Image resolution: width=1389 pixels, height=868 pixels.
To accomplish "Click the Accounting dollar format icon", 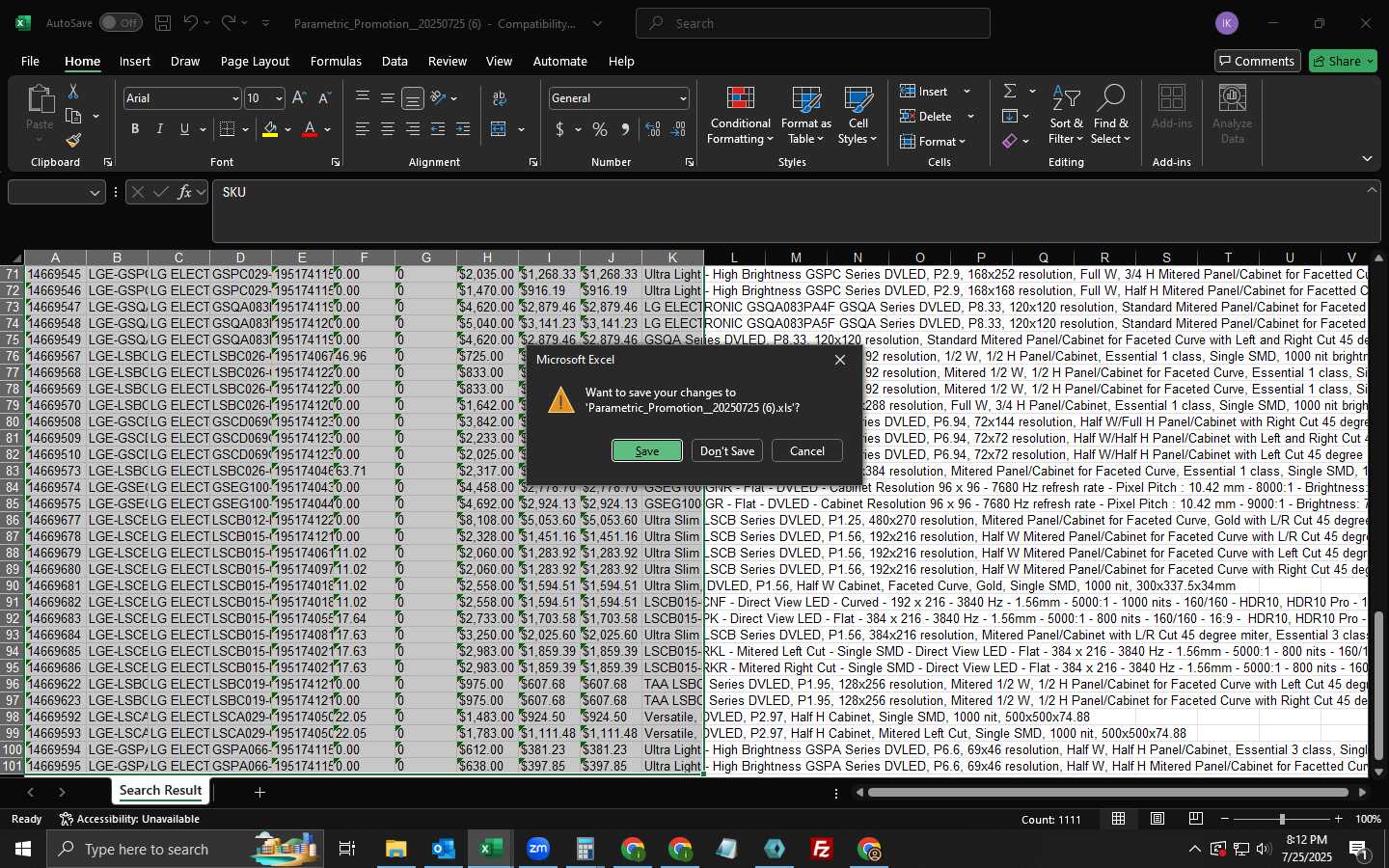I will point(559,129).
